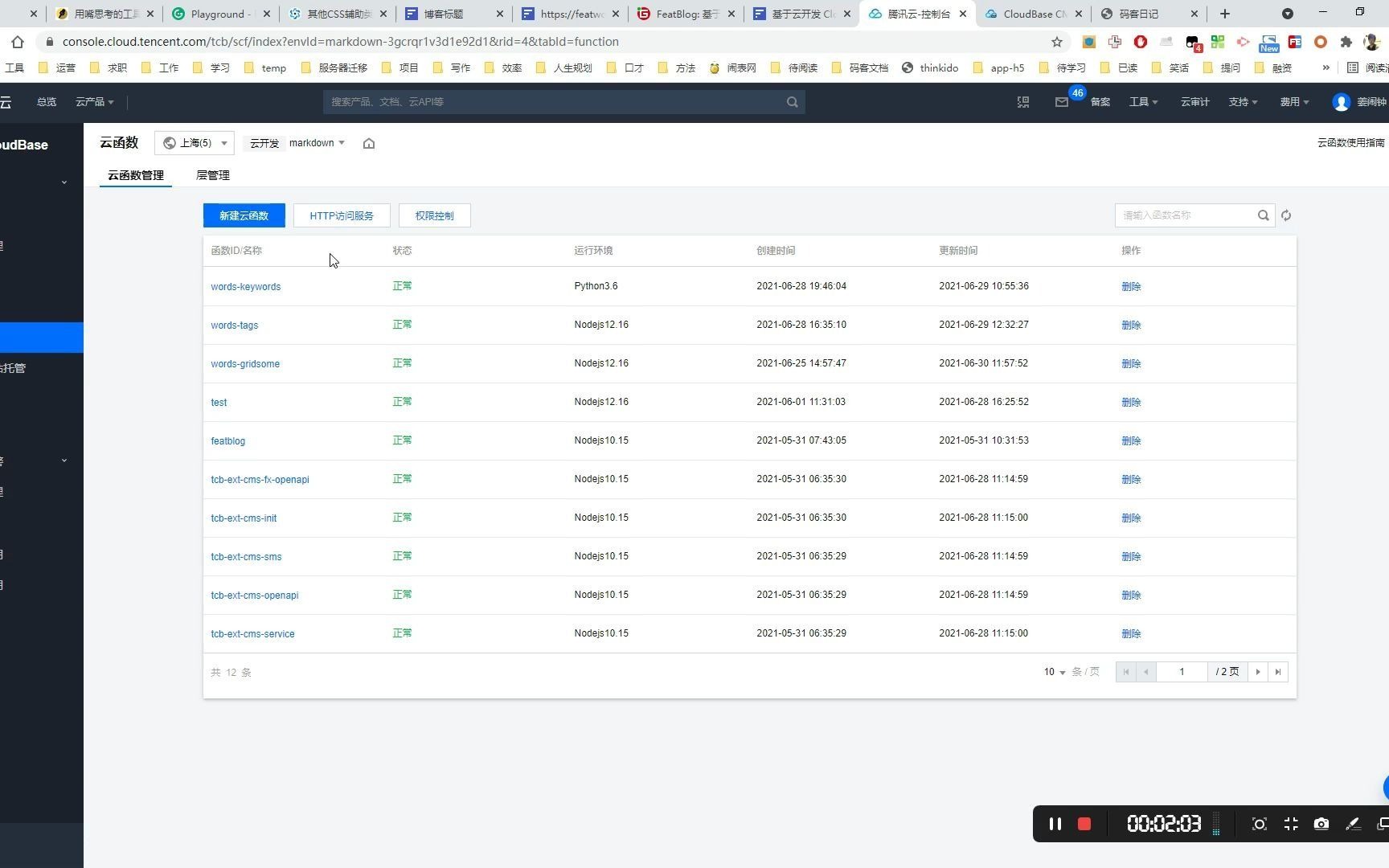Change the 10 items per page selector
This screenshot has height=868, width=1389.
point(1055,672)
